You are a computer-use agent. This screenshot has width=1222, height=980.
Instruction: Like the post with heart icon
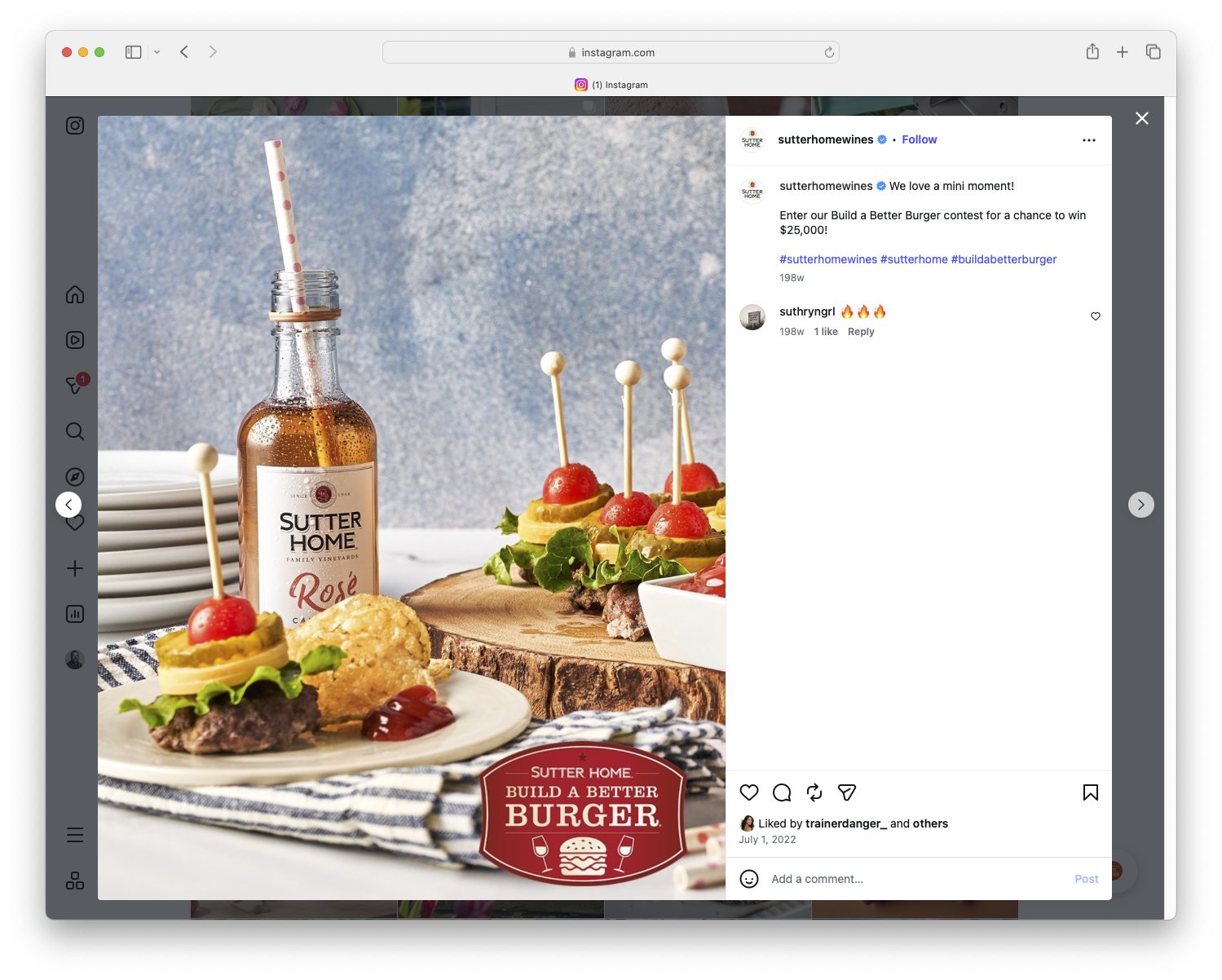pyautogui.click(x=749, y=792)
